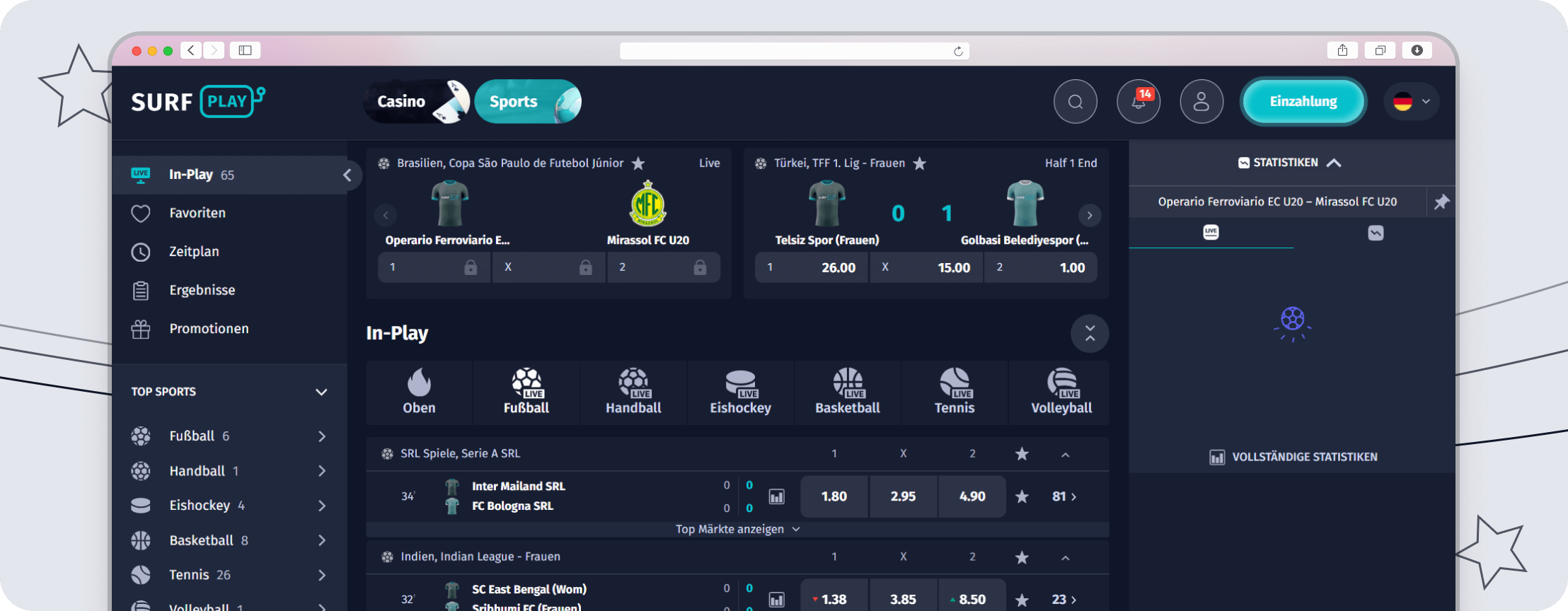Viewport: 1568px width, 611px height.
Task: Expand Handball in Top Sports
Action: point(322,471)
